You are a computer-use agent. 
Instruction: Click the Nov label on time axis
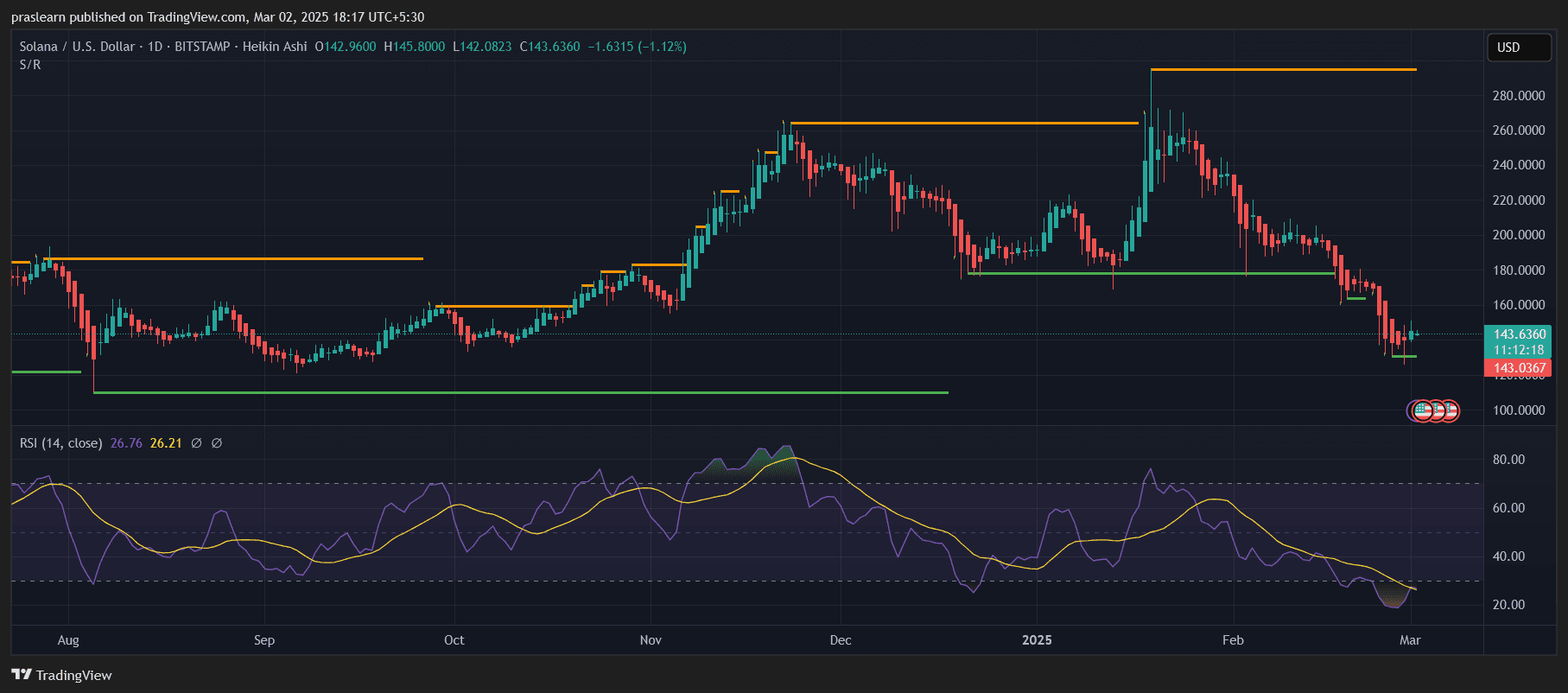651,640
